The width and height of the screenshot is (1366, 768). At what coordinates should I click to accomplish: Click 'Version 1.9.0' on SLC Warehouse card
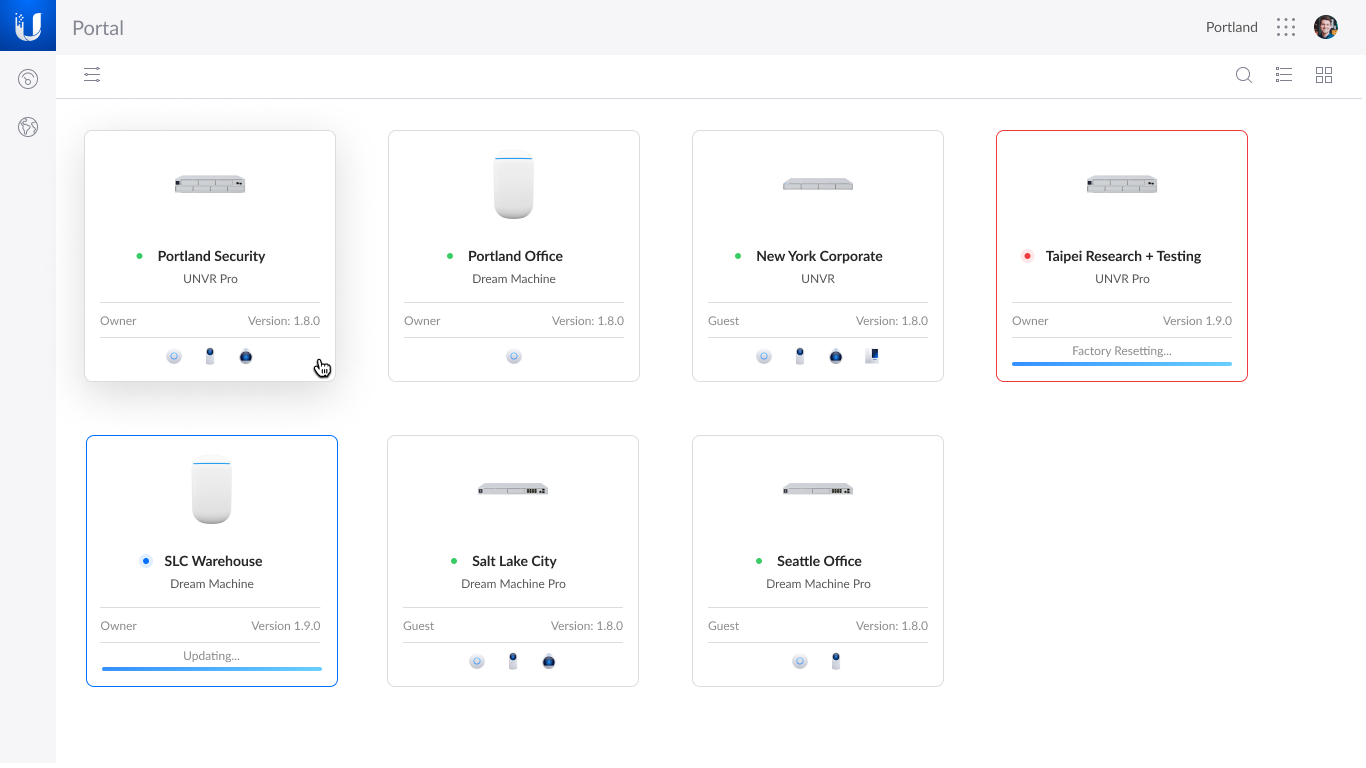coord(286,626)
